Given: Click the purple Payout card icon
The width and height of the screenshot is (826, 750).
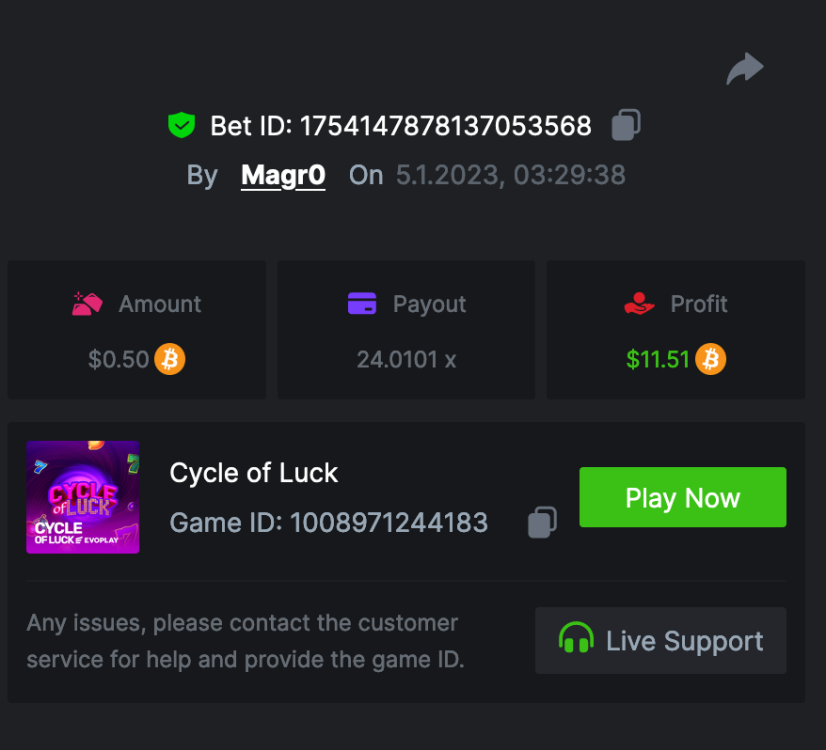Looking at the screenshot, I should click(362, 303).
